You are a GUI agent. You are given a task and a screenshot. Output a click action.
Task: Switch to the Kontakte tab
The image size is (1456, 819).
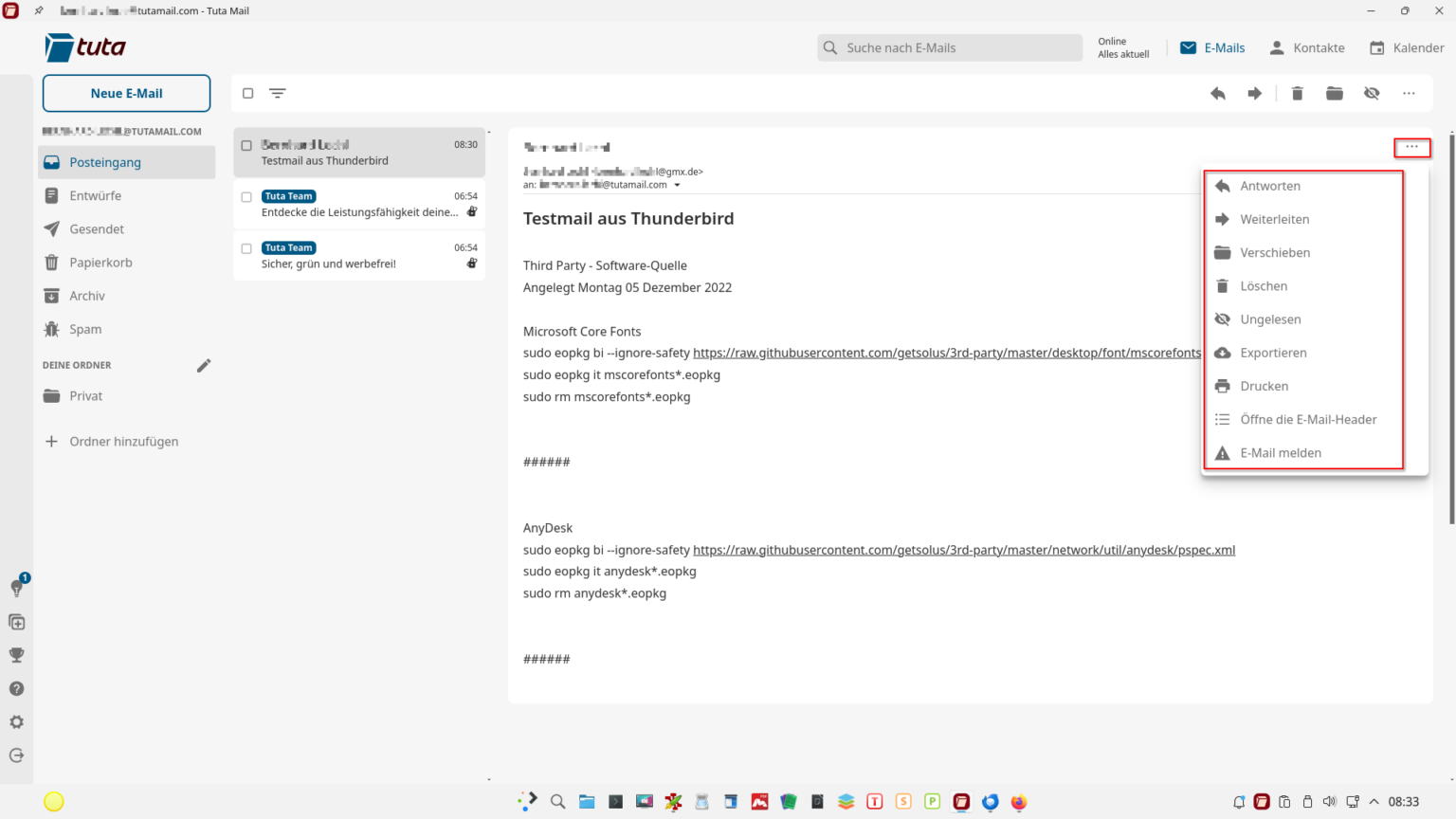(x=1318, y=47)
